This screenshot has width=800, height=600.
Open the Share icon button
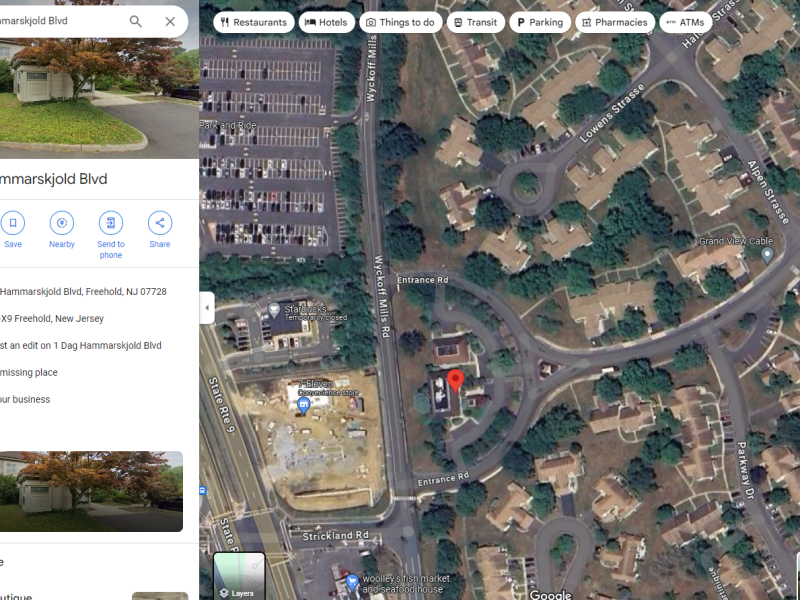pyautogui.click(x=160, y=223)
